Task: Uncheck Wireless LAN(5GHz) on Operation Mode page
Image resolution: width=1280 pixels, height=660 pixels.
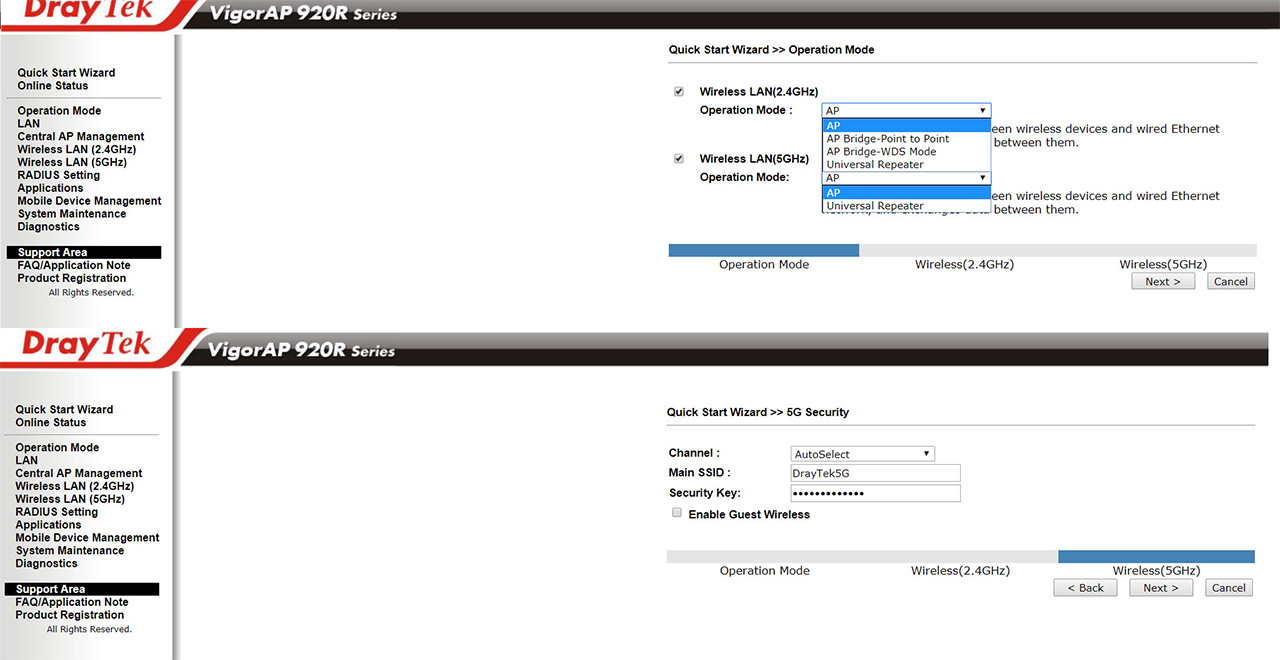Action: point(679,159)
